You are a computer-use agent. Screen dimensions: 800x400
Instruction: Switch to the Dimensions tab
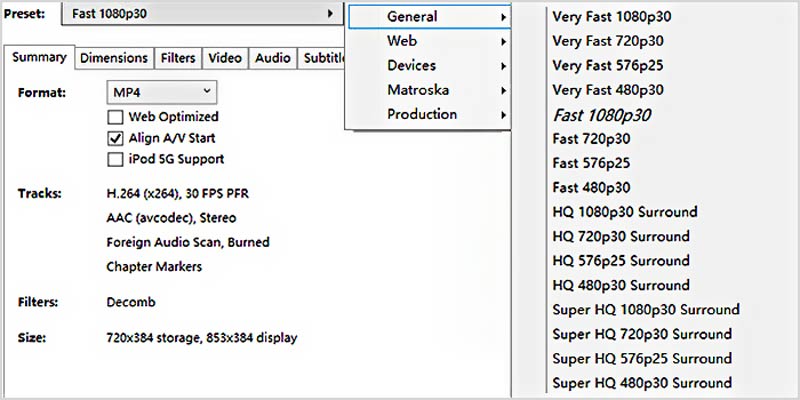(114, 58)
